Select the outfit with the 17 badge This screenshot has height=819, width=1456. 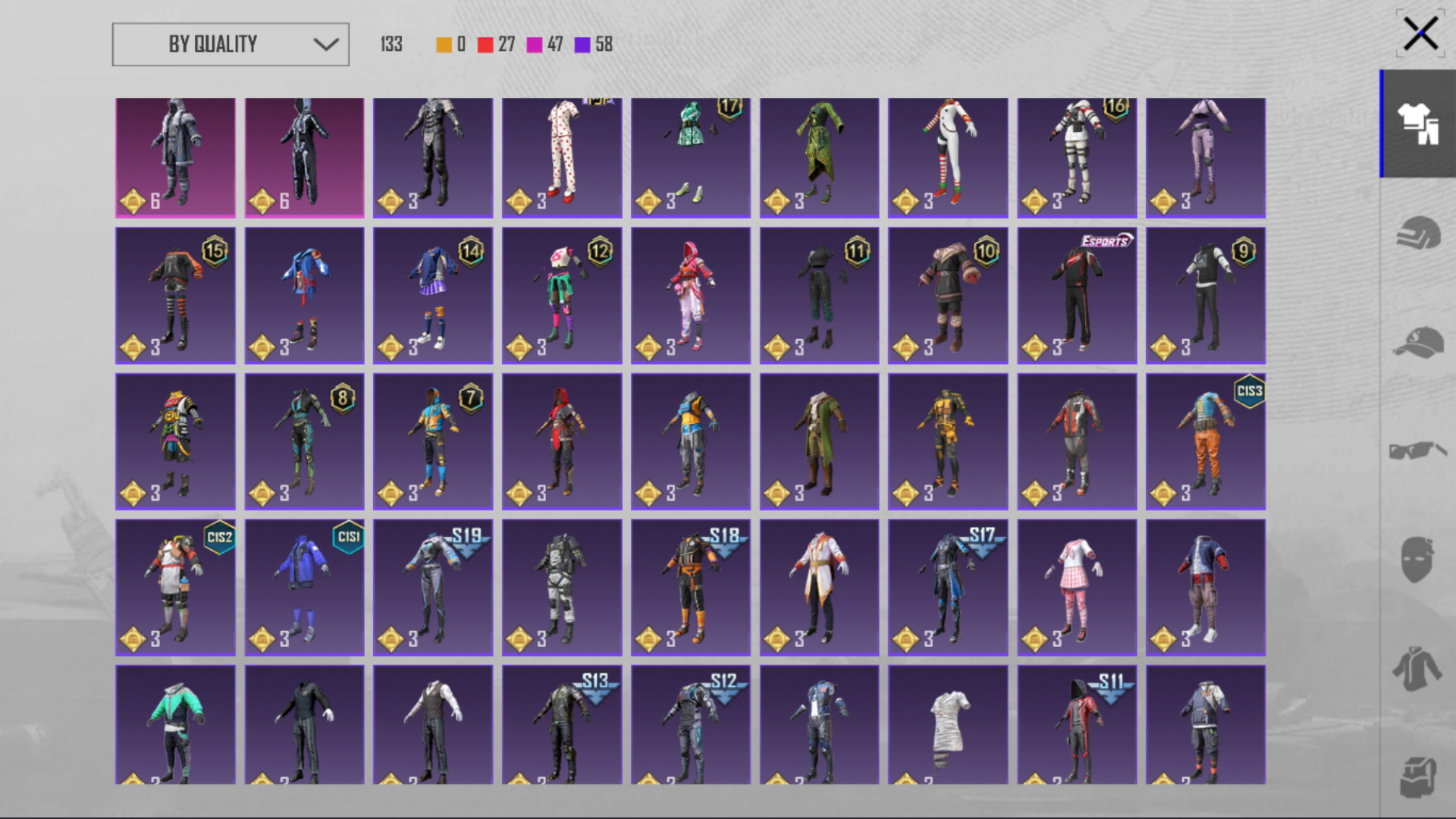tap(690, 158)
